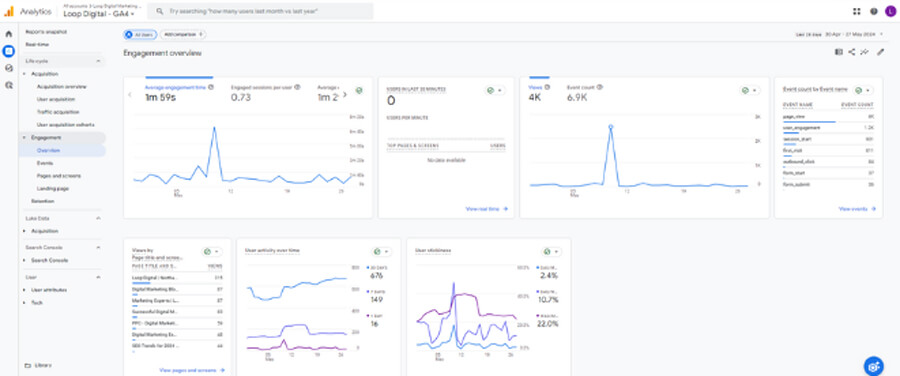This screenshot has width=900, height=376.
Task: Open status dropdown on Views card
Action: (x=749, y=91)
